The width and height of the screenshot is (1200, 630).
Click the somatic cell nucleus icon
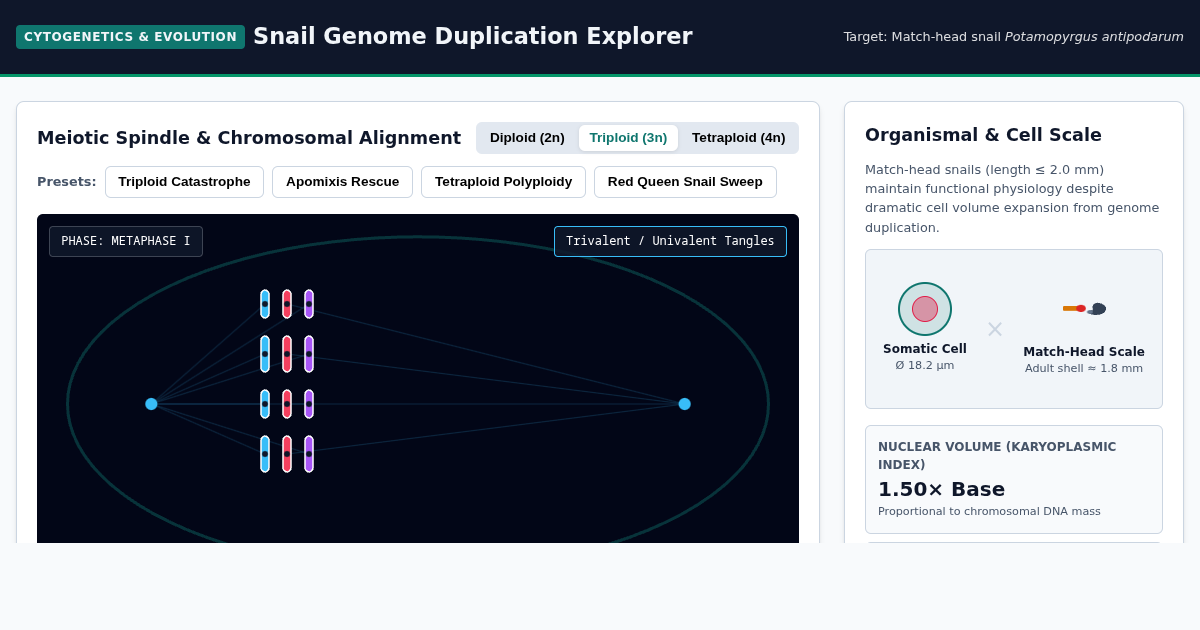click(x=925, y=309)
